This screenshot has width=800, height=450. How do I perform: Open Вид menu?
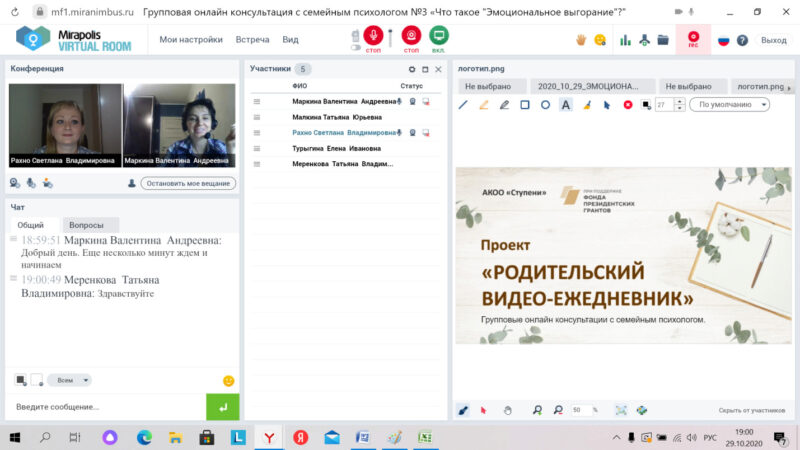point(290,39)
